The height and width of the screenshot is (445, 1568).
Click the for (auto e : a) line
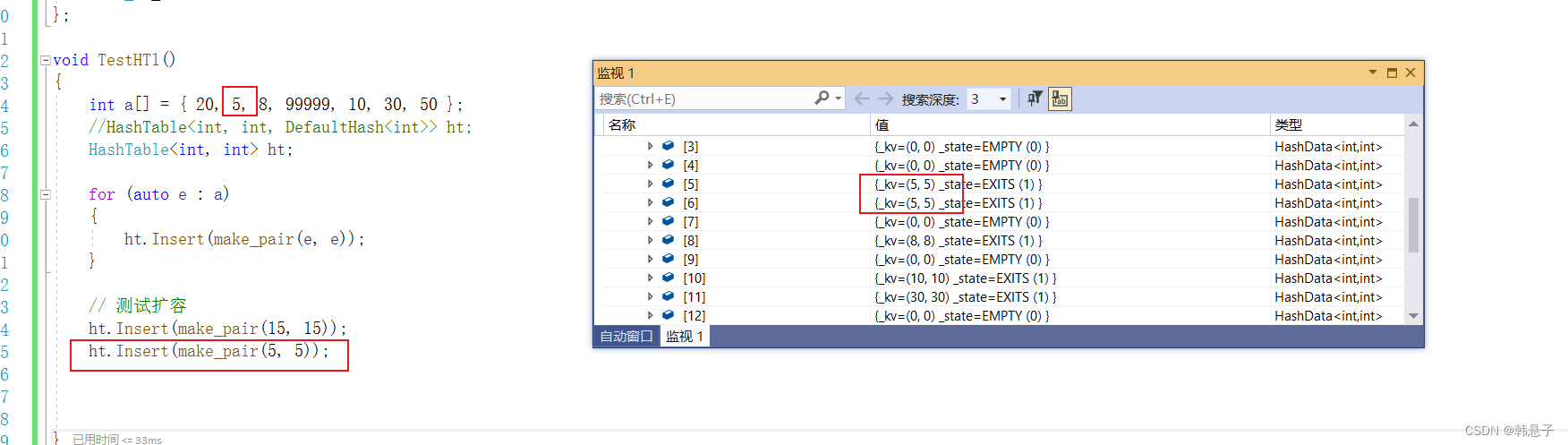pyautogui.click(x=159, y=194)
